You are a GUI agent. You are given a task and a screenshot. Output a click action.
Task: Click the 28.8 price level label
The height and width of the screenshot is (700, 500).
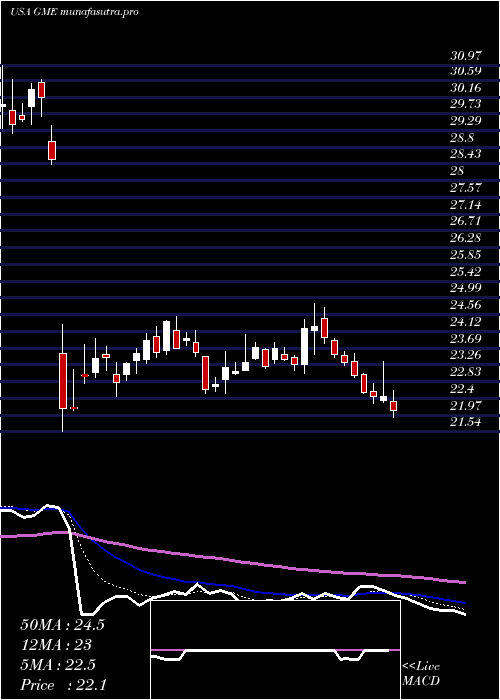pos(462,138)
